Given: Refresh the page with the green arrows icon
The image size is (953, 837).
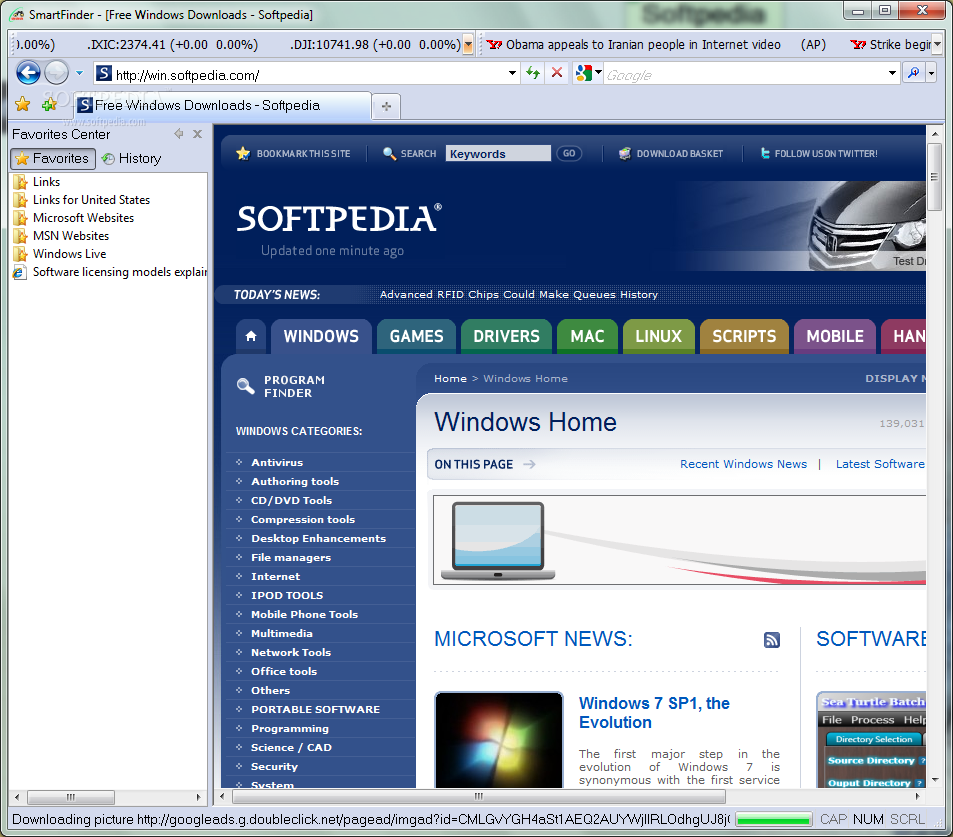Looking at the screenshot, I should tap(533, 74).
